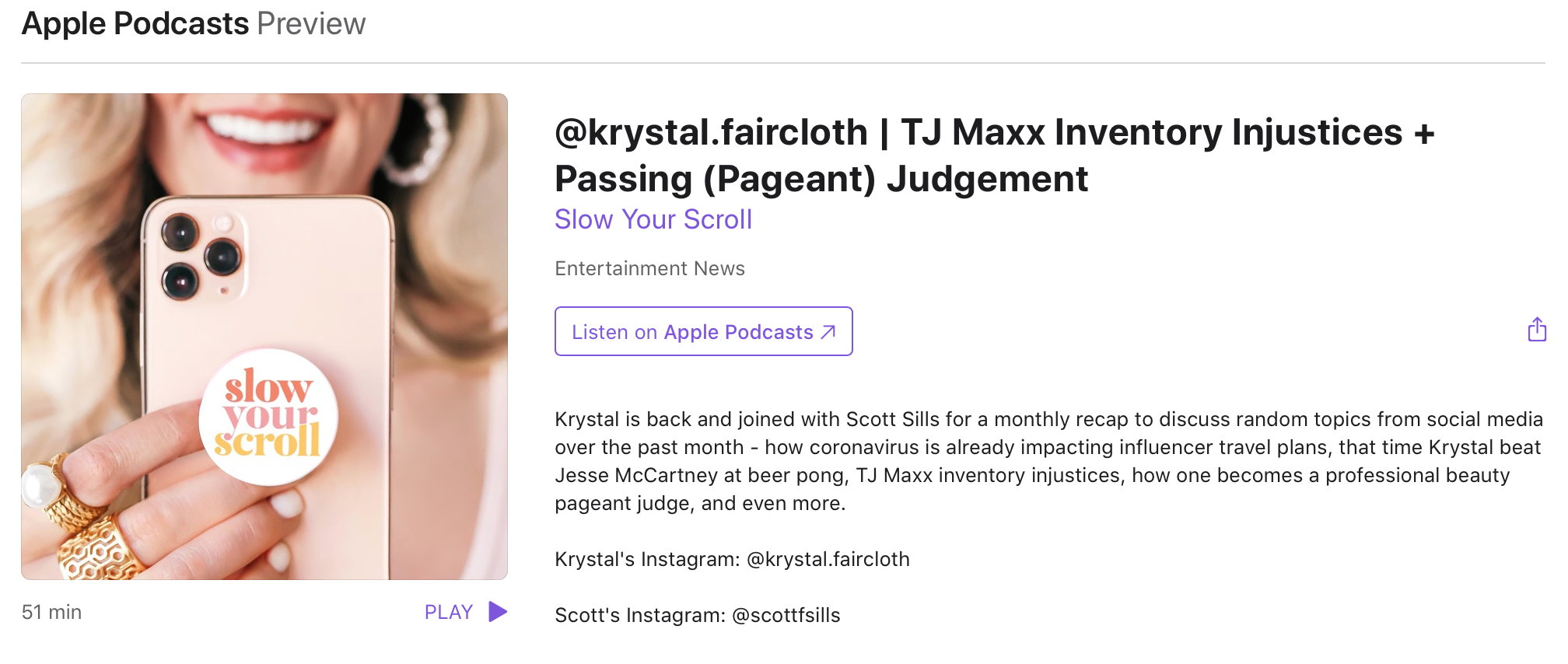Click the 51 min duration text

(51, 613)
